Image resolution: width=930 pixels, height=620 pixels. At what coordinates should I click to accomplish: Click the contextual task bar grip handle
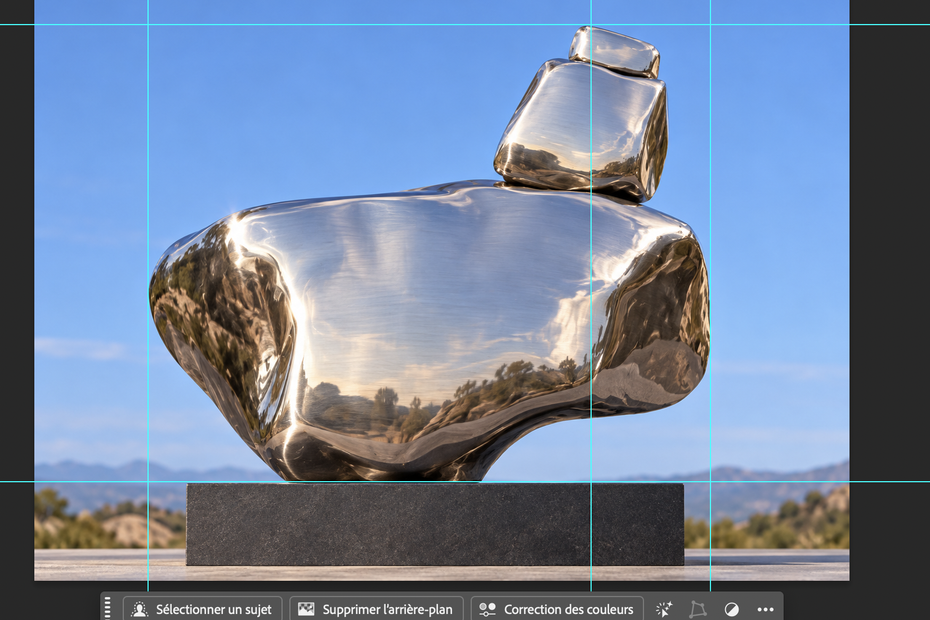[x=107, y=608]
